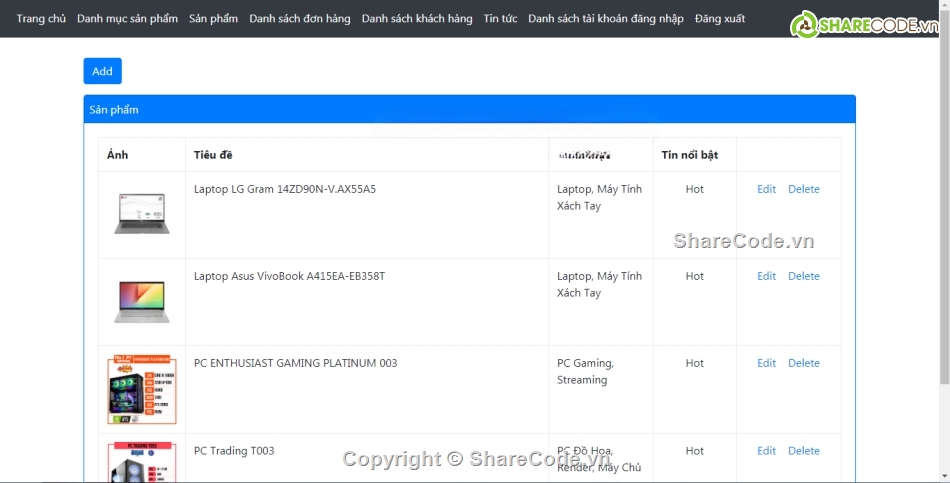Click Hot status in LG Gram row
The height and width of the screenshot is (483, 950).
pos(695,189)
